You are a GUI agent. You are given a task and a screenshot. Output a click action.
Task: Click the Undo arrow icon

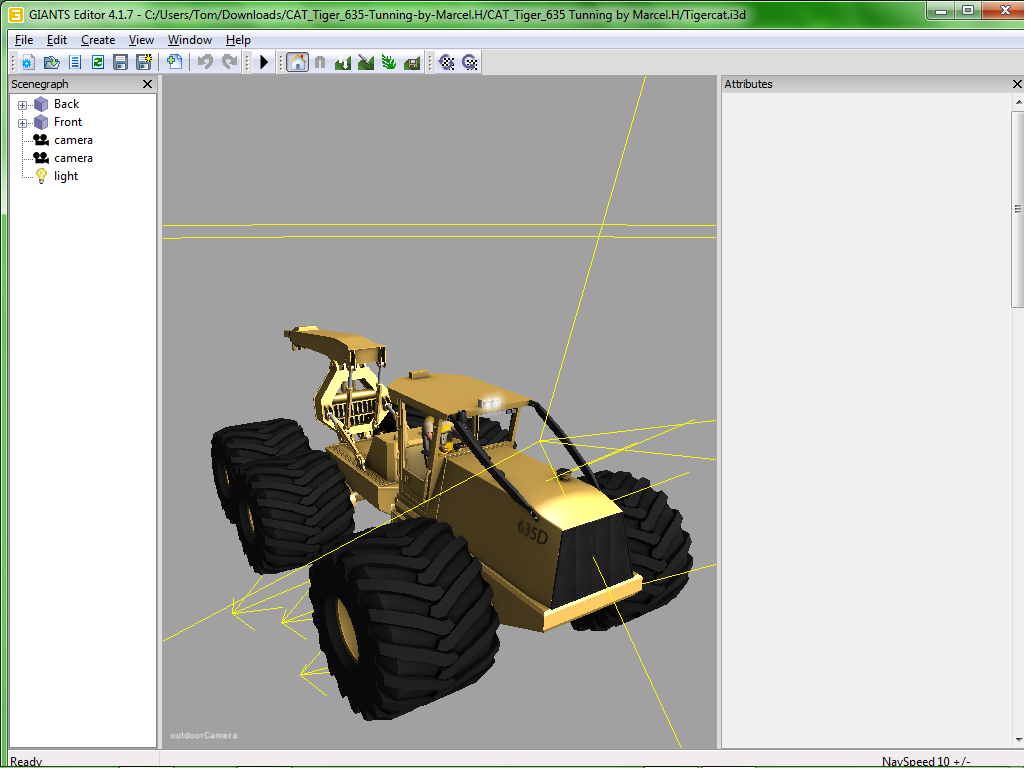(206, 63)
